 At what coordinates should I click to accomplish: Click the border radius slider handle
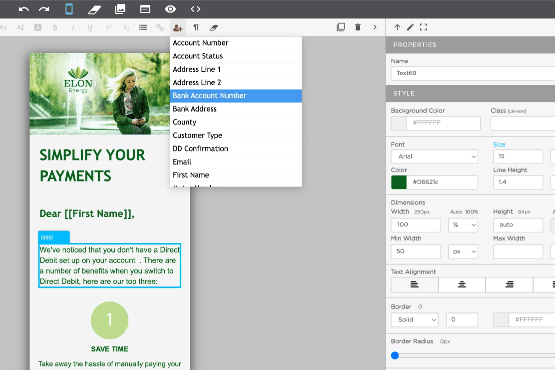(395, 355)
